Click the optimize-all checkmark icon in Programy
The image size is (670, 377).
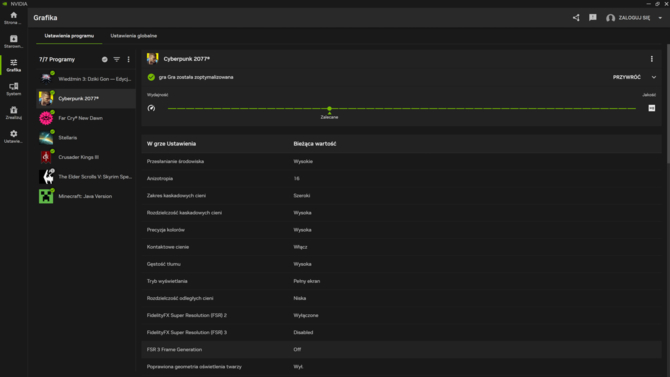(105, 59)
